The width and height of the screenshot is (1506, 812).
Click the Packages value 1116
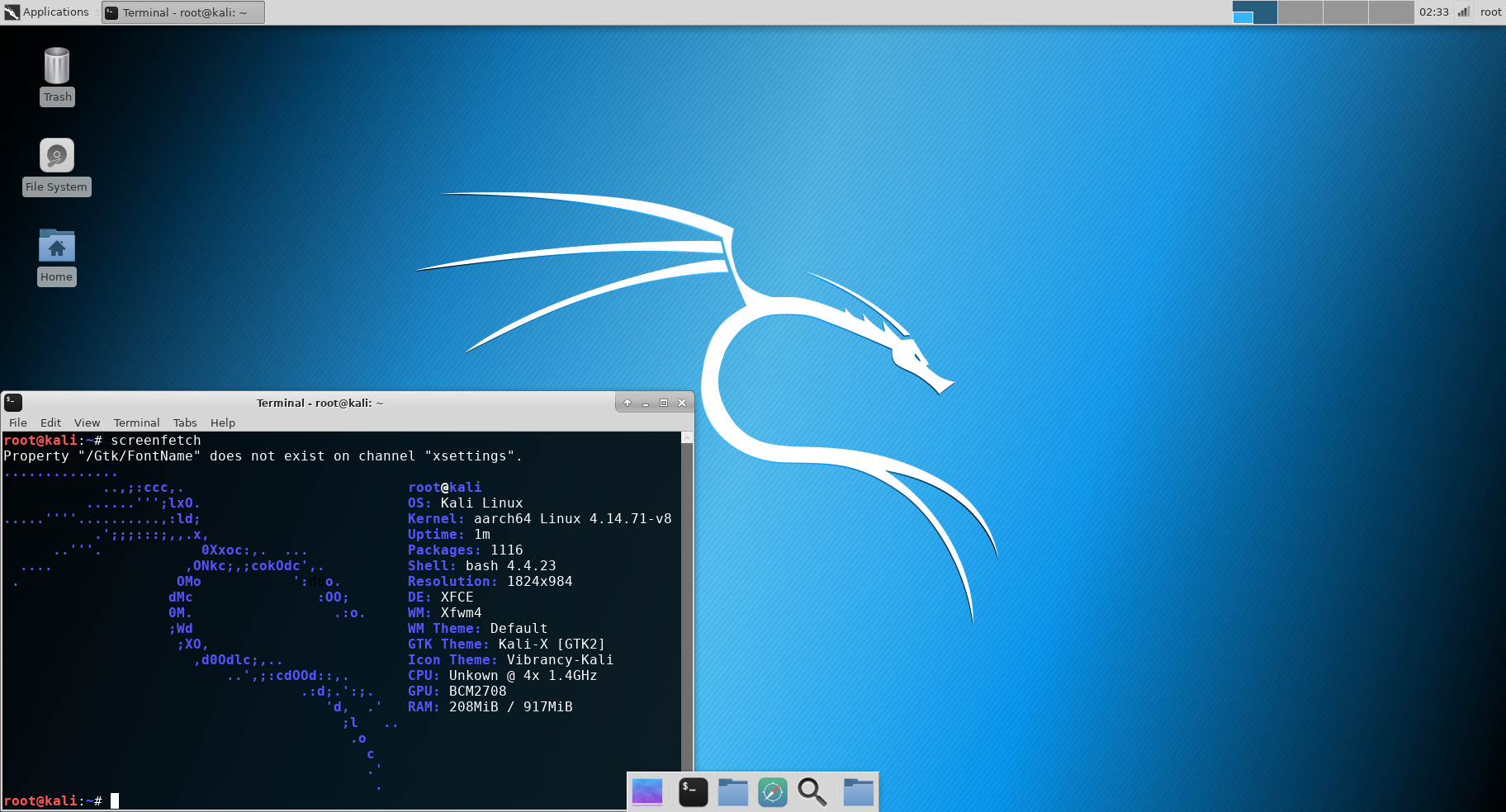tap(506, 550)
